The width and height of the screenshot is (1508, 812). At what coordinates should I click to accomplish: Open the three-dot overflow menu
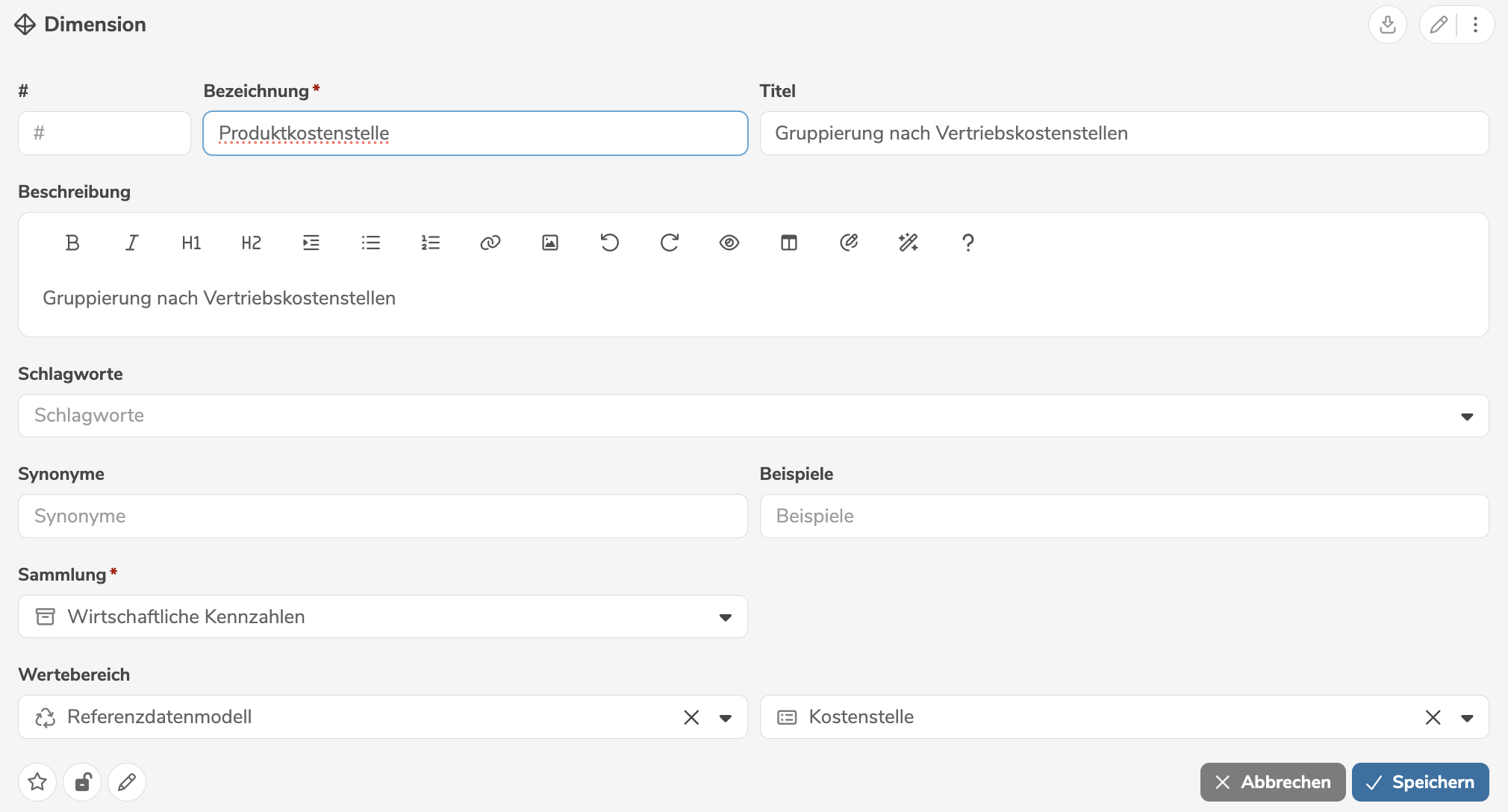(1475, 24)
